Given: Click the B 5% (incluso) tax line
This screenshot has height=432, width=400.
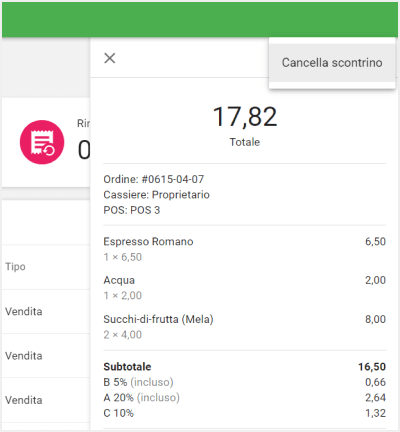Looking at the screenshot, I should [x=244, y=382].
